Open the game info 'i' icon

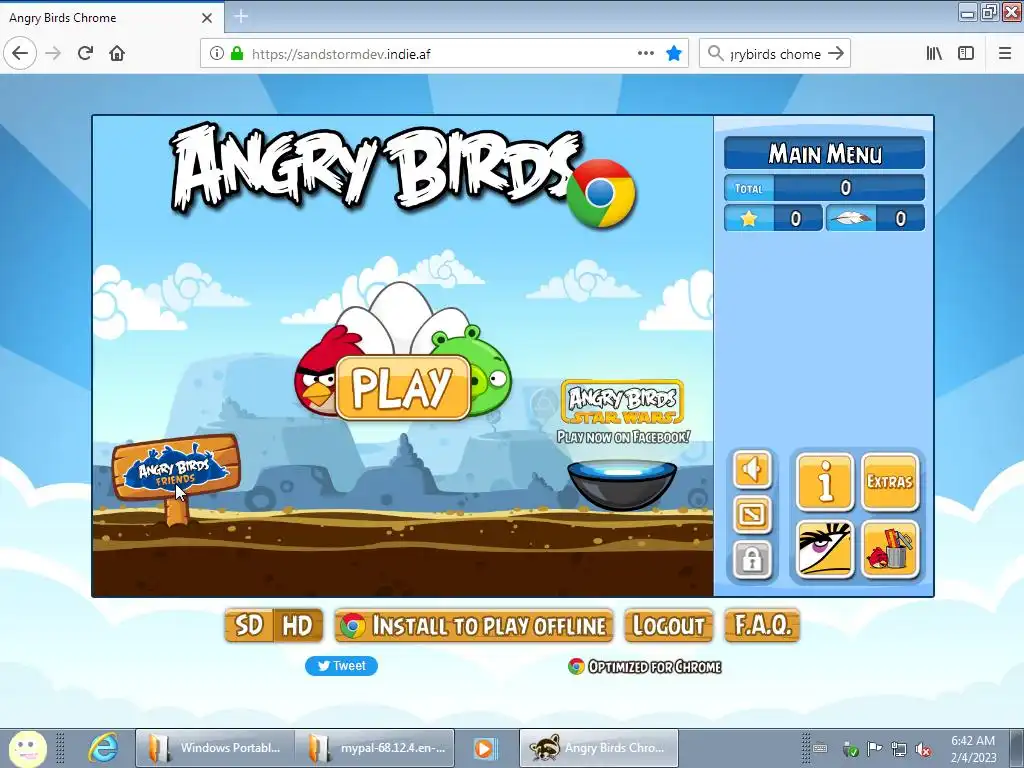825,482
